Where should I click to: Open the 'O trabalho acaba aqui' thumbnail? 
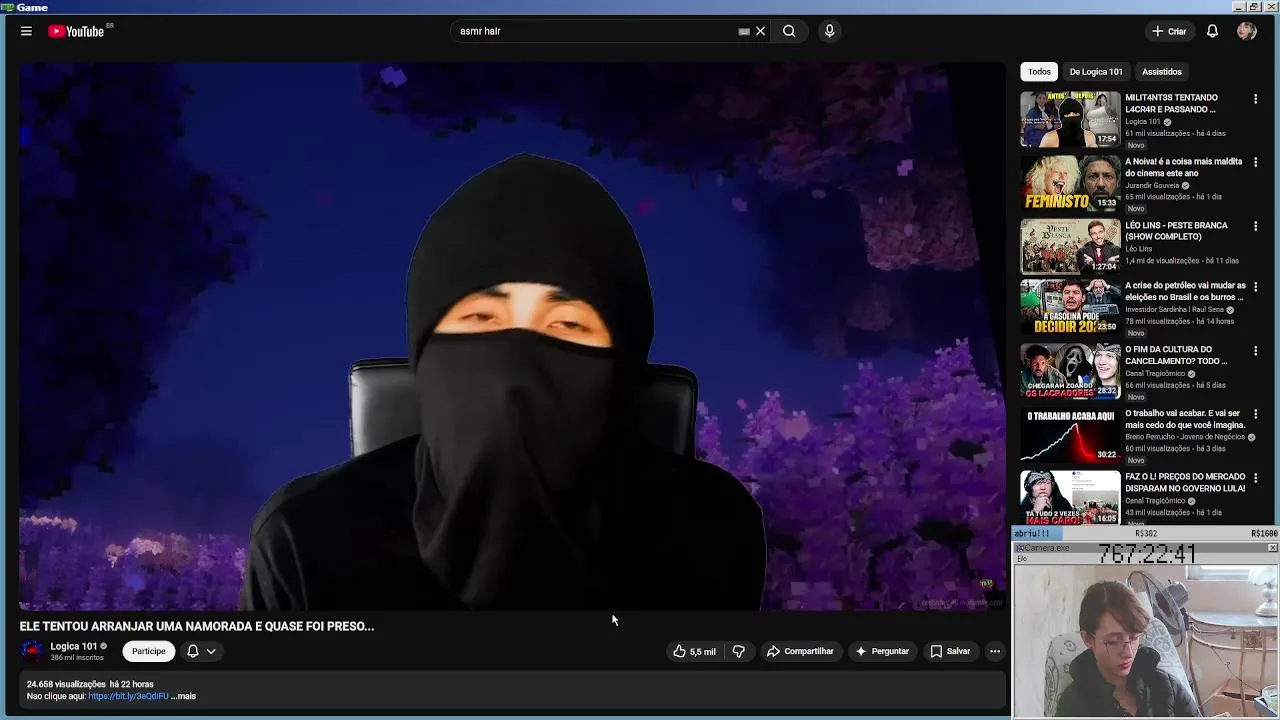tap(1070, 436)
